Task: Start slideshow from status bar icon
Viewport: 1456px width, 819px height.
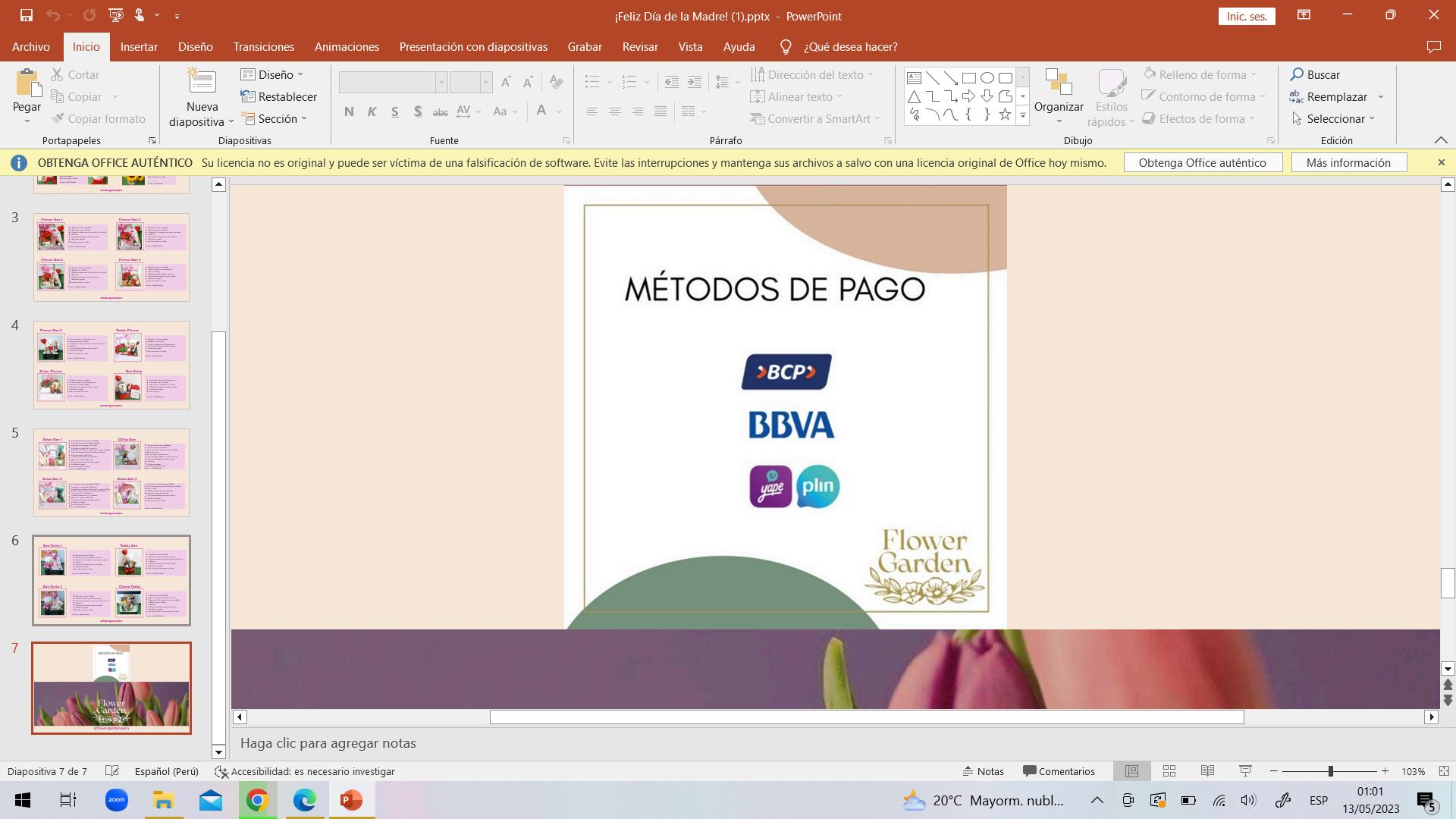Action: click(1245, 771)
